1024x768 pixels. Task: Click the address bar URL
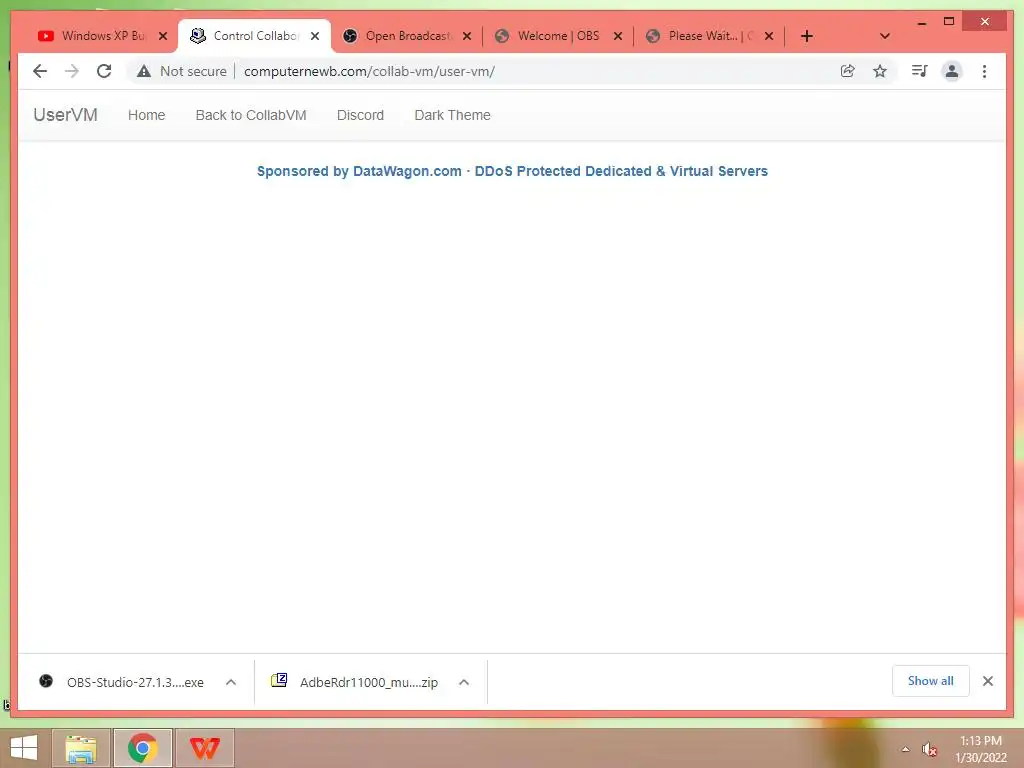click(x=369, y=71)
